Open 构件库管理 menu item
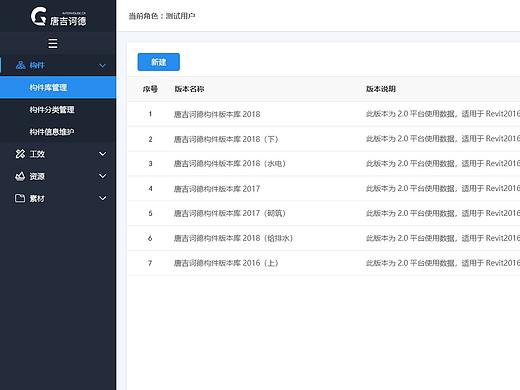This screenshot has height=390, width=520. click(58, 87)
